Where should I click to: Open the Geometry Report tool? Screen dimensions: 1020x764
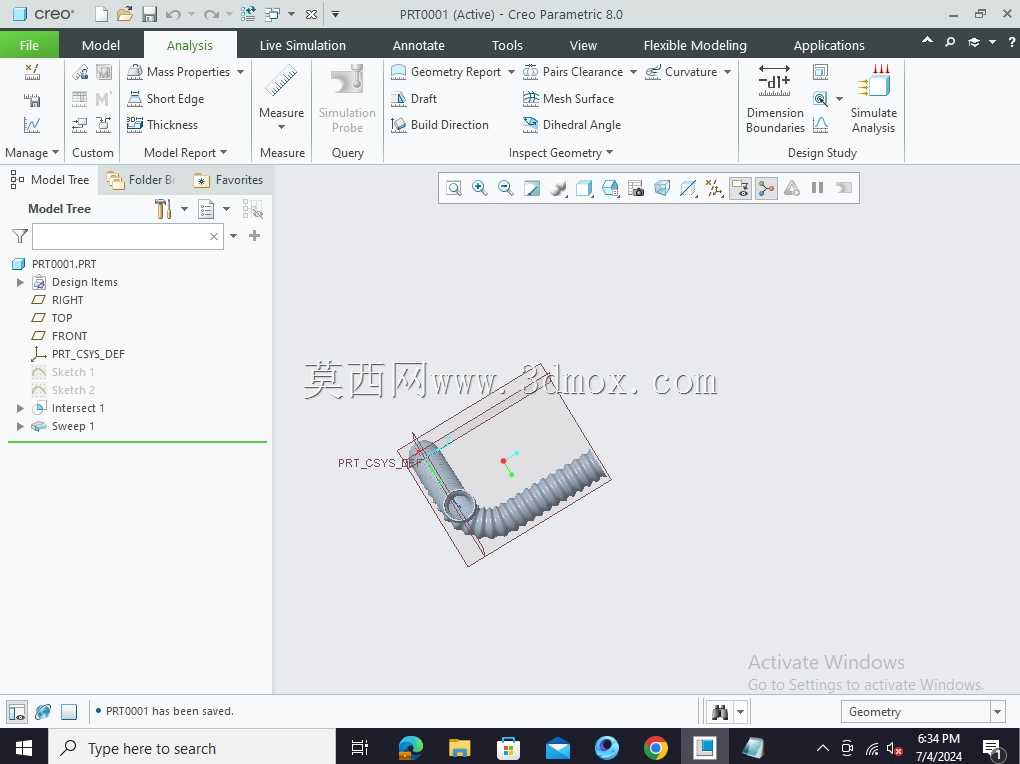(446, 72)
